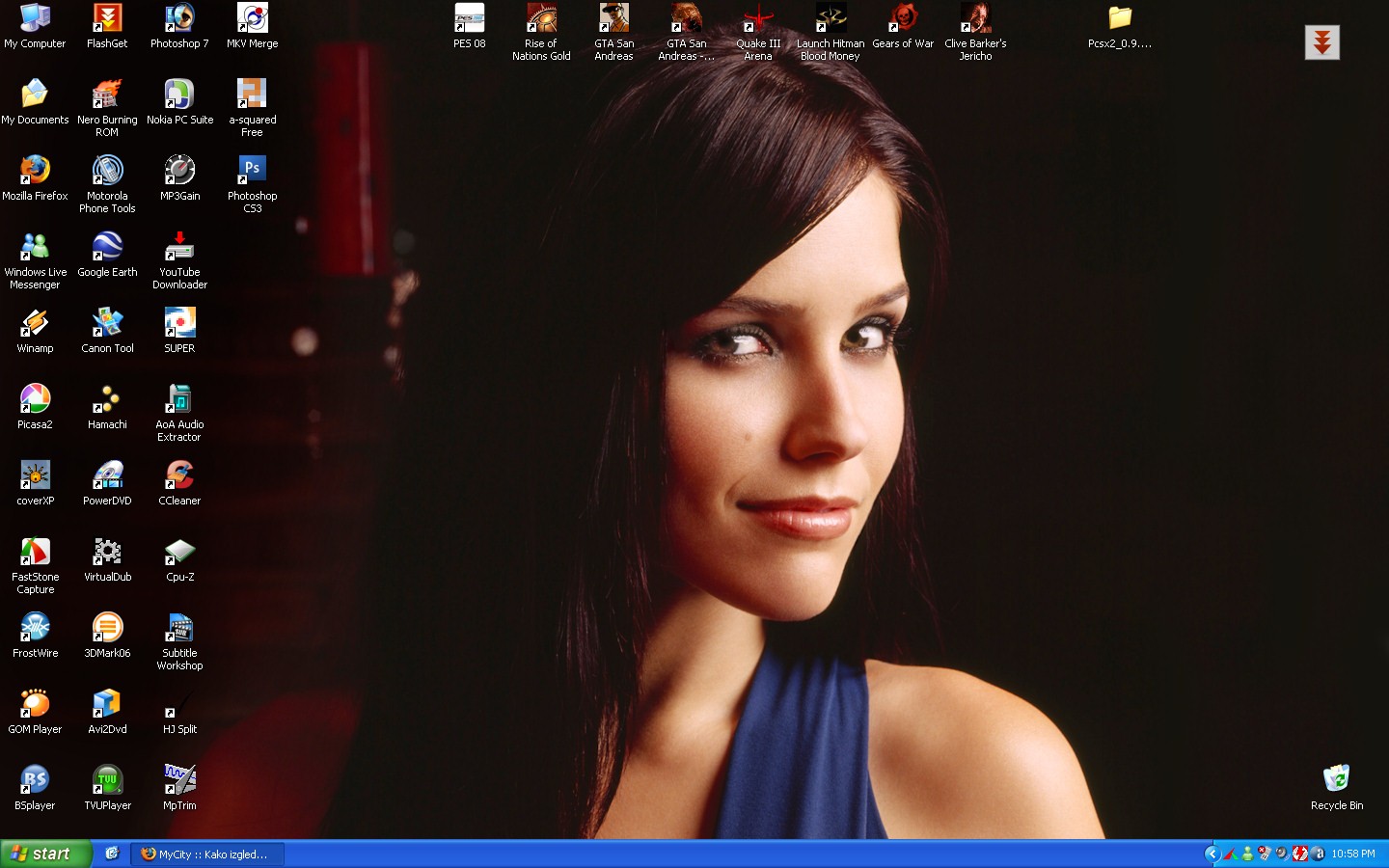Select the Canon Tool icon

(x=107, y=332)
